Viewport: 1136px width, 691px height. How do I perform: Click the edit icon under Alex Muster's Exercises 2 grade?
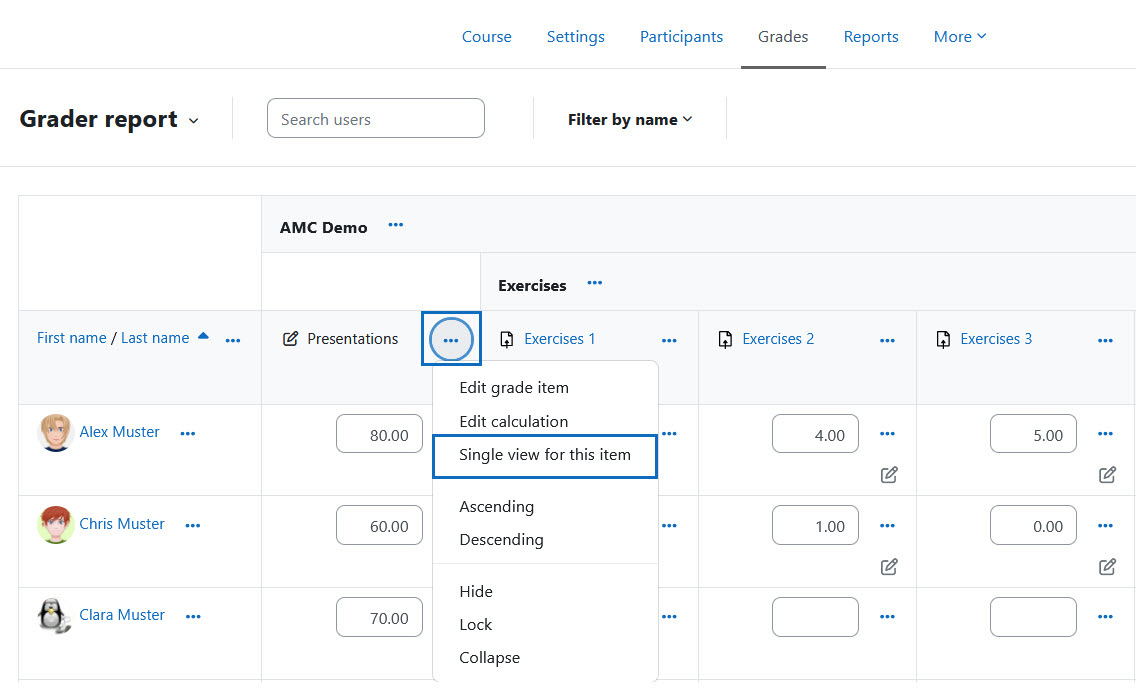point(889,475)
